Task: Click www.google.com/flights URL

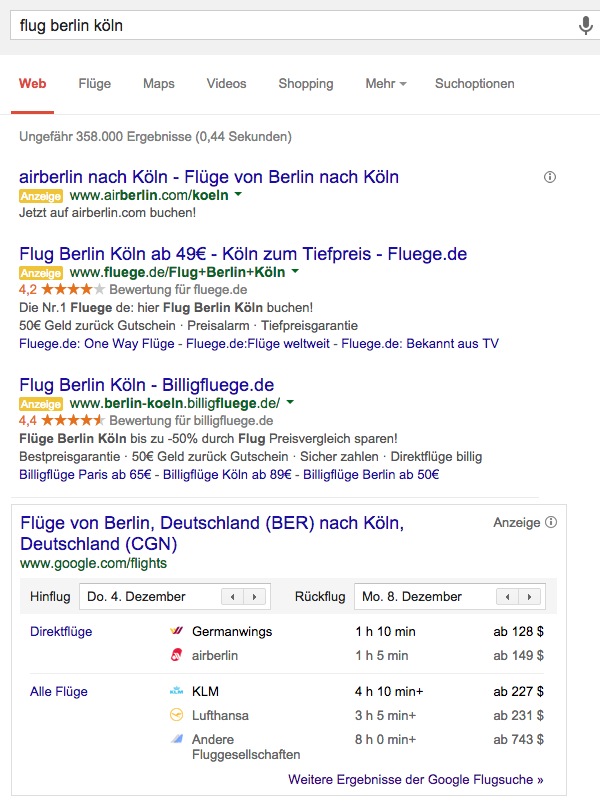Action: 93,563
